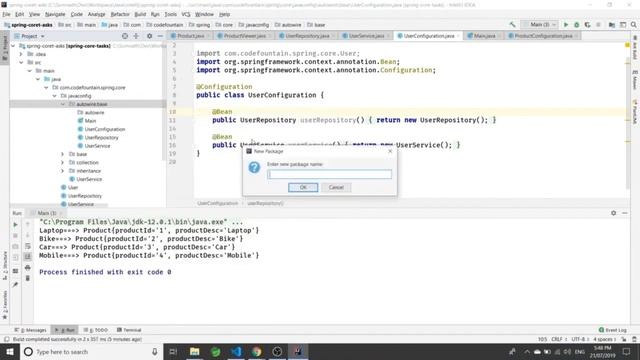Image resolution: width=640 pixels, height=360 pixels.
Task: Click the pin tab icon in Run panel
Action: (15, 284)
